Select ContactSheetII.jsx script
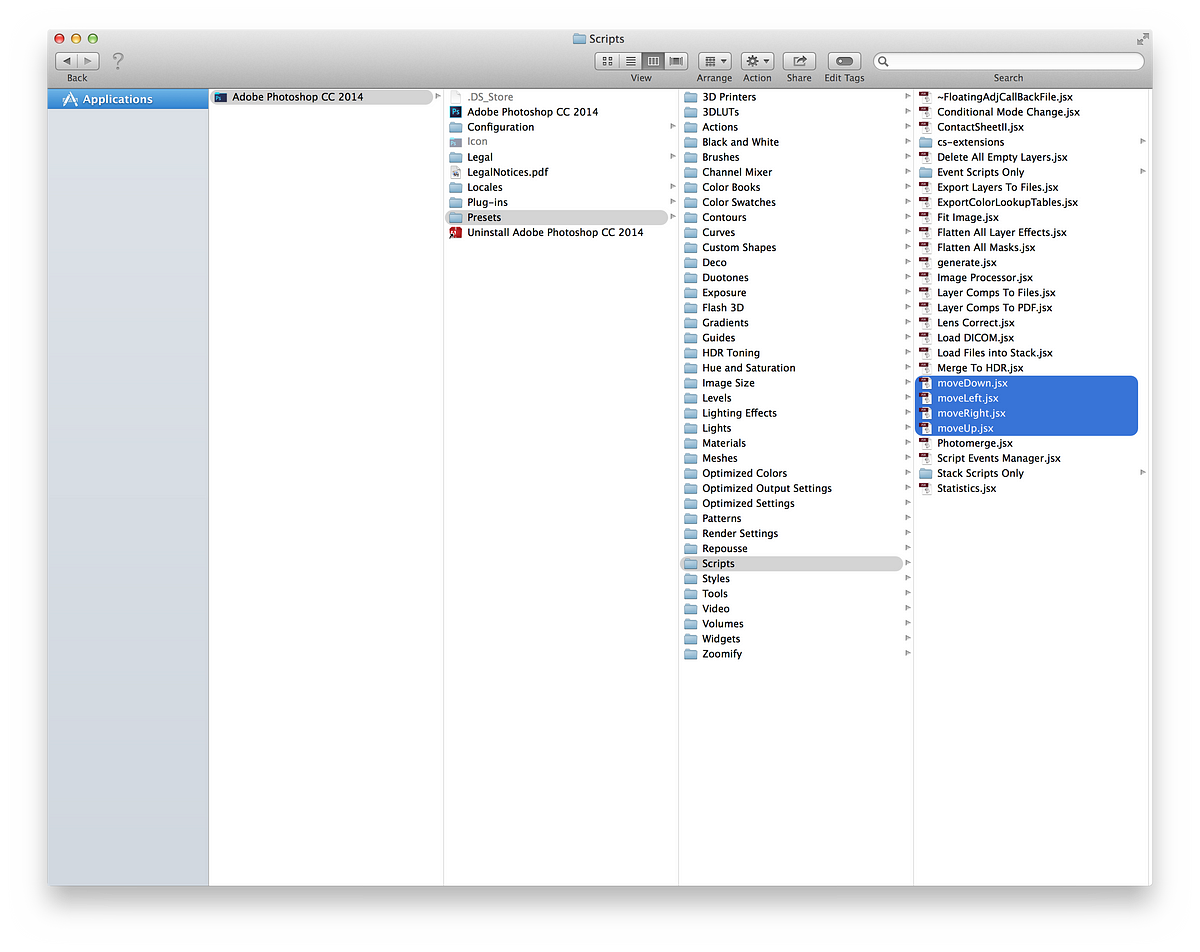This screenshot has width=1200, height=952. click(x=980, y=127)
